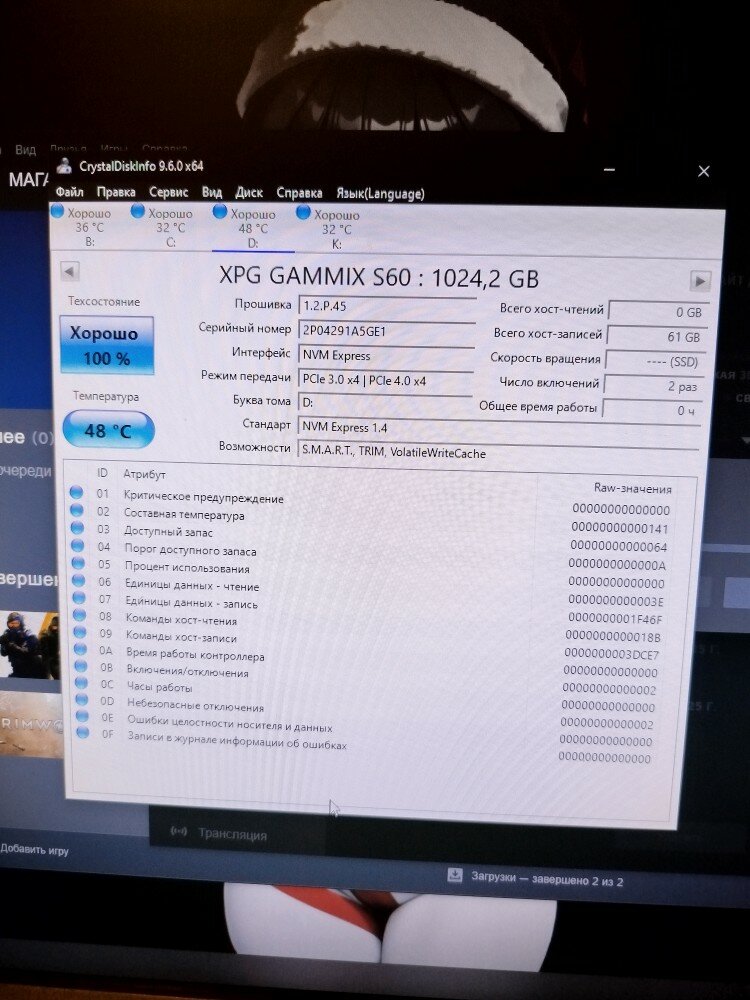Viewport: 750px width, 1000px height.
Task: Open Загрузки — завершено 2 из 2 in Steam
Action: click(x=547, y=879)
